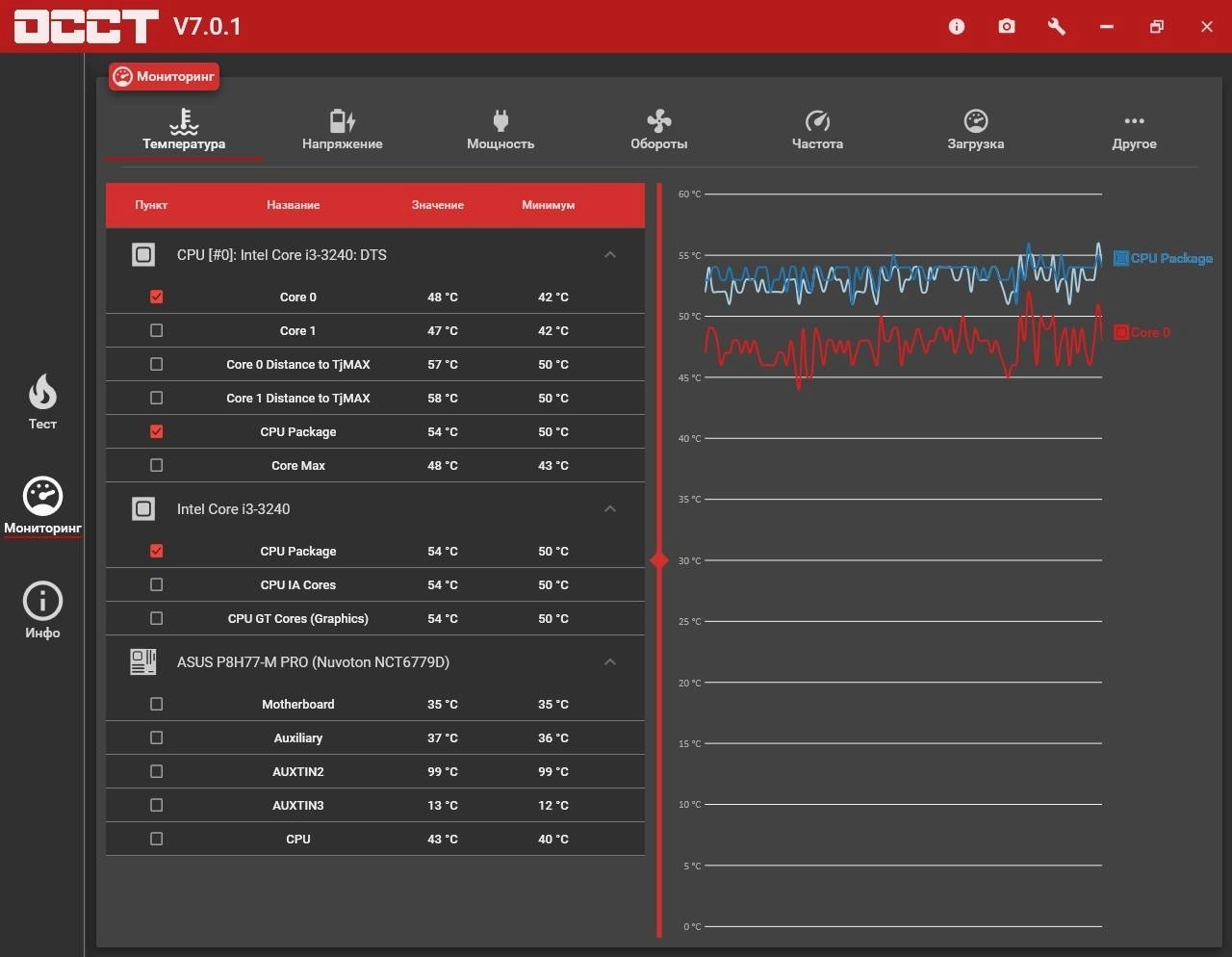Click the Мониторинг badge button
The height and width of the screenshot is (957, 1232).
point(164,77)
